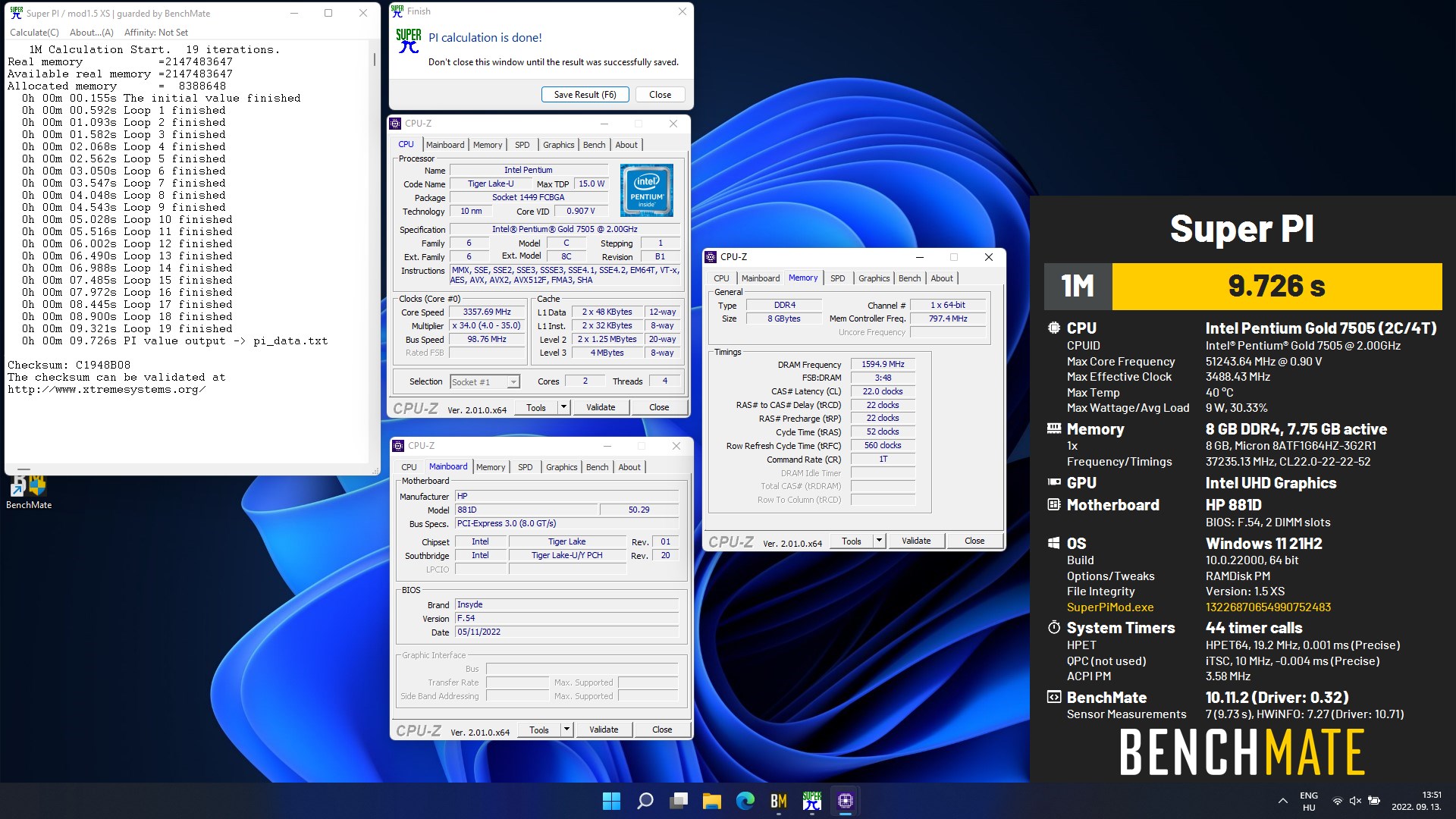This screenshot has width=1456, height=819.
Task: Open Mainboard tab in CPU-Z CPU window
Action: [x=445, y=145]
